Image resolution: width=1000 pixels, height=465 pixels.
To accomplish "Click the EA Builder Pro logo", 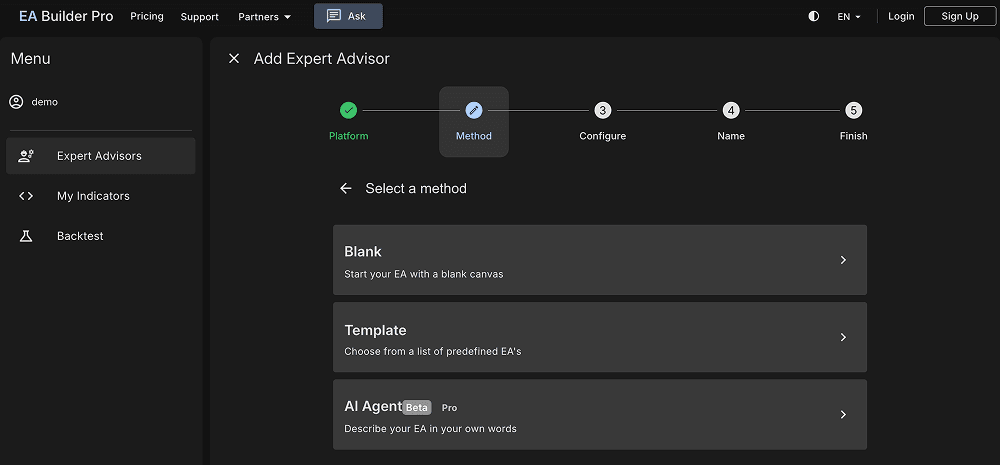I will click(66, 16).
